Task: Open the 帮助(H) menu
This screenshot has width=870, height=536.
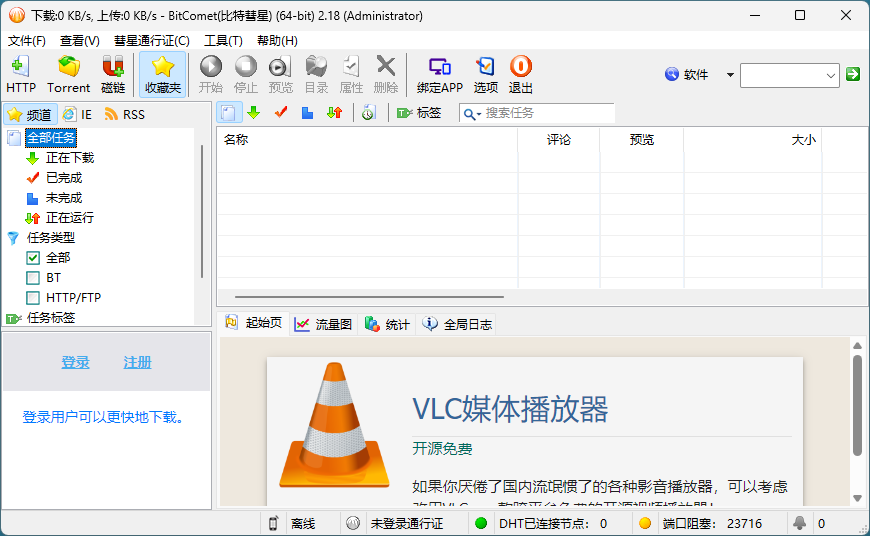Action: pyautogui.click(x=277, y=41)
